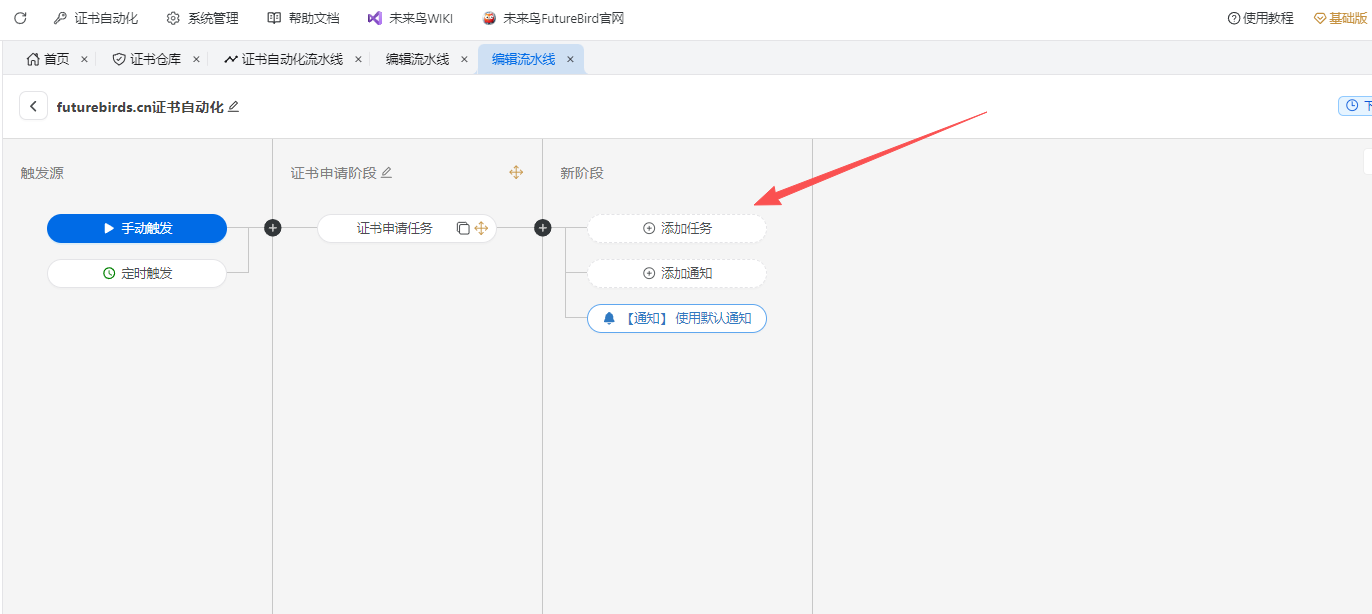Click the browser refresh icon

tap(20, 18)
